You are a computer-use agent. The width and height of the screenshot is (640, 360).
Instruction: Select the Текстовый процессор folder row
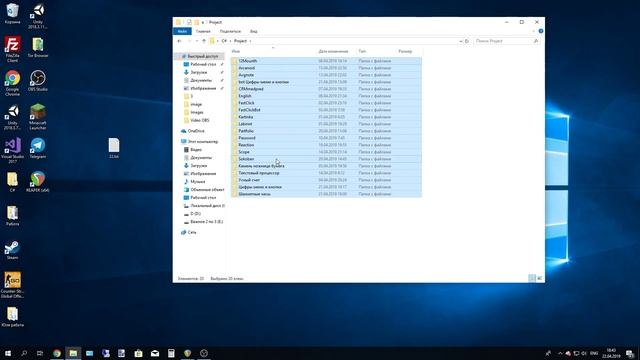(326, 173)
